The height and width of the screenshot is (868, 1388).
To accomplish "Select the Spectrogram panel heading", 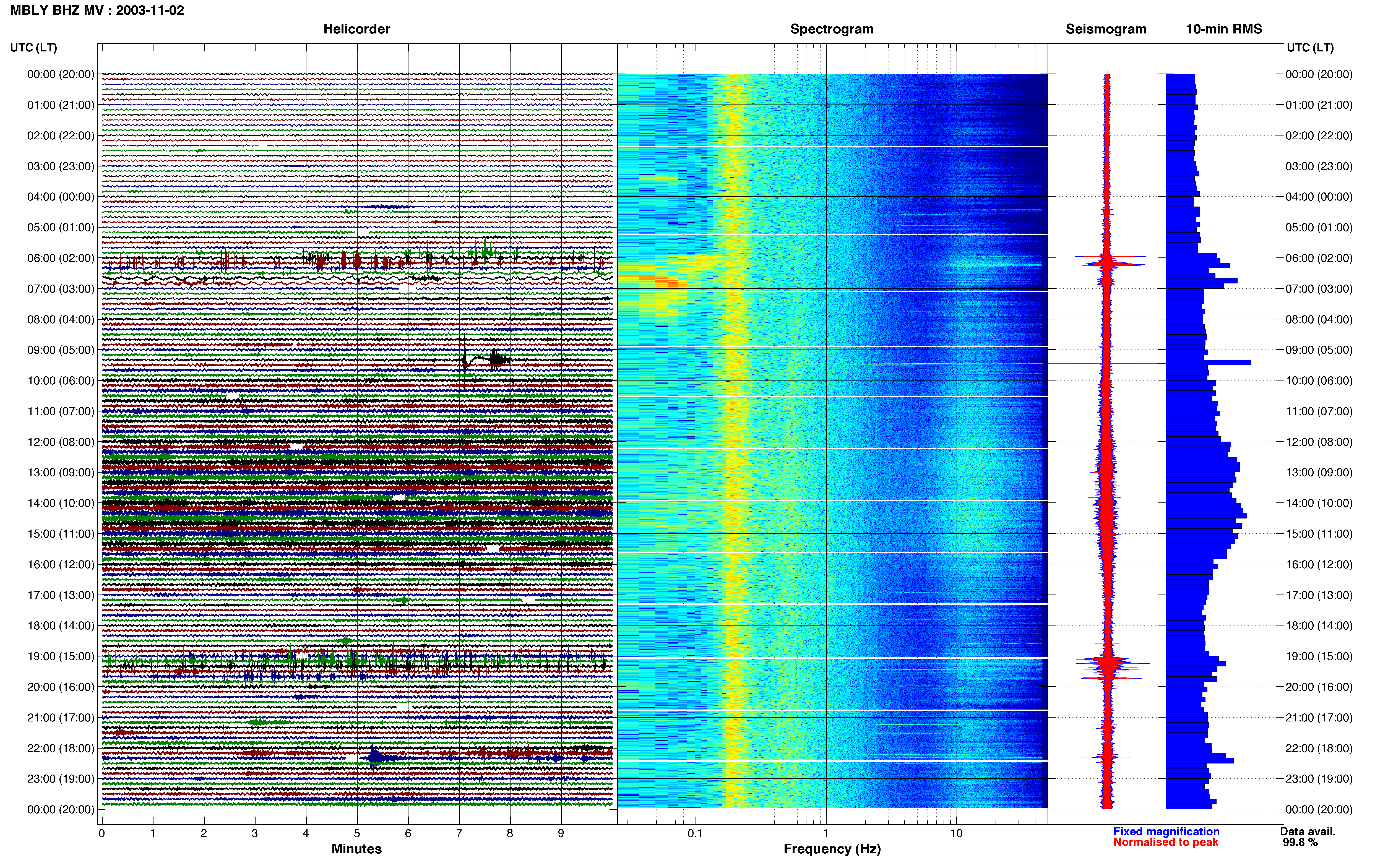I will 832,29.
